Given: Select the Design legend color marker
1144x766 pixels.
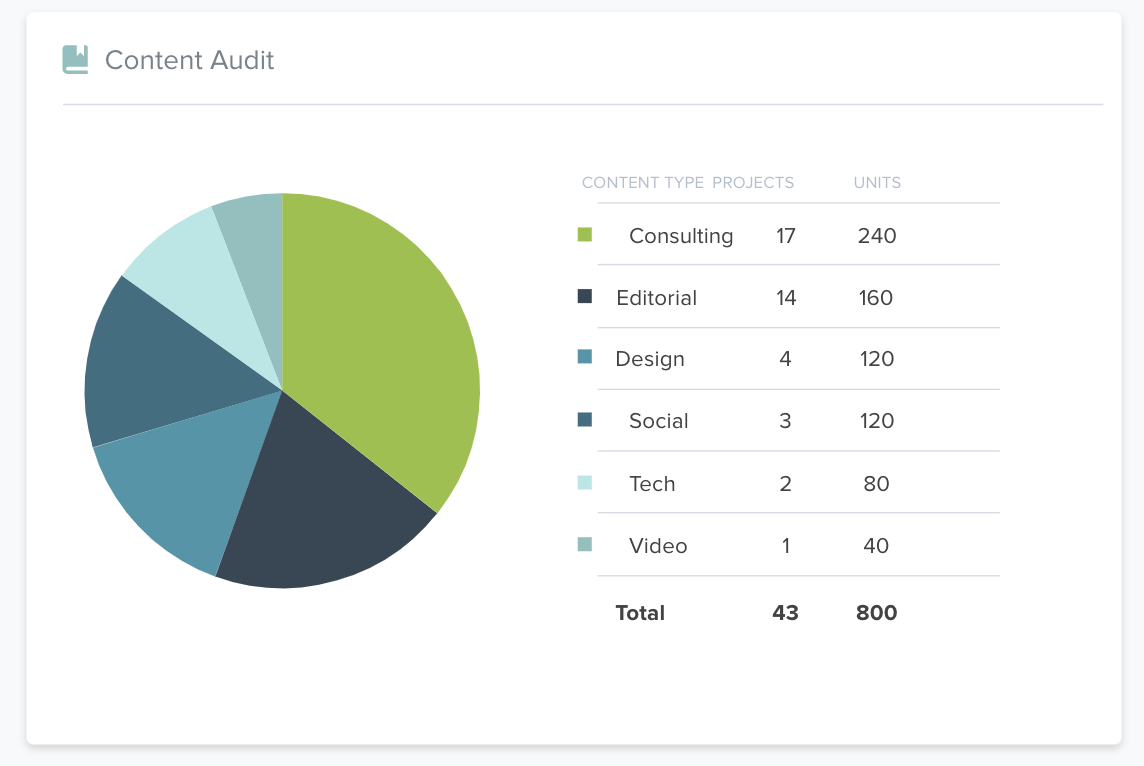Looking at the screenshot, I should 584,358.
